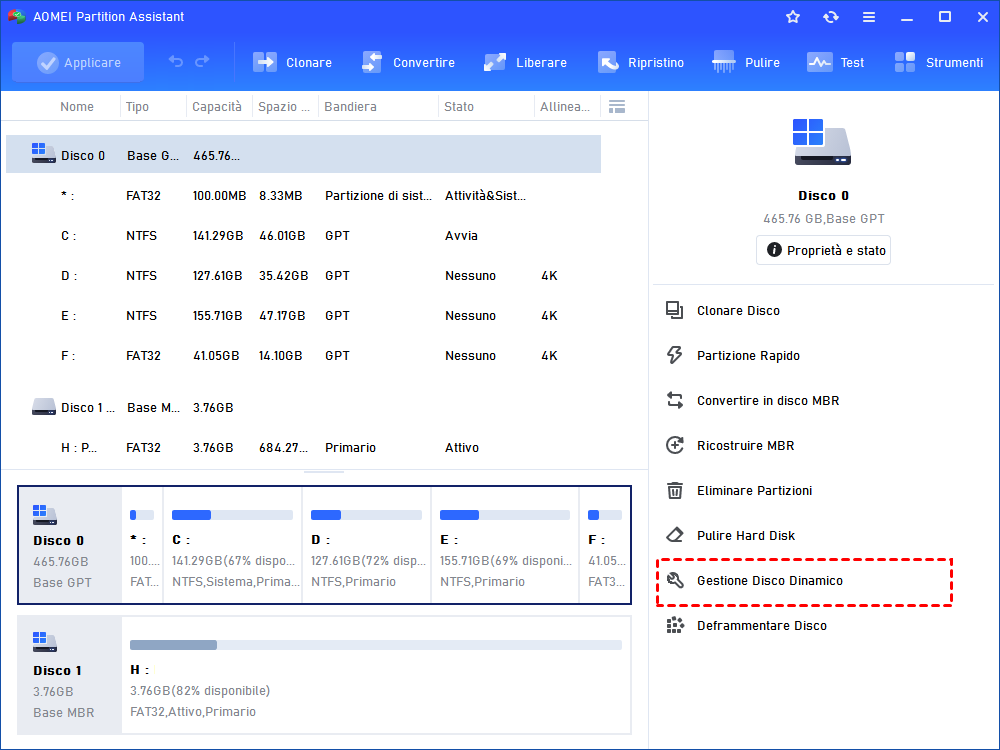Click the Ricostruire MBR icon
The height and width of the screenshot is (750, 1000).
[x=675, y=445]
